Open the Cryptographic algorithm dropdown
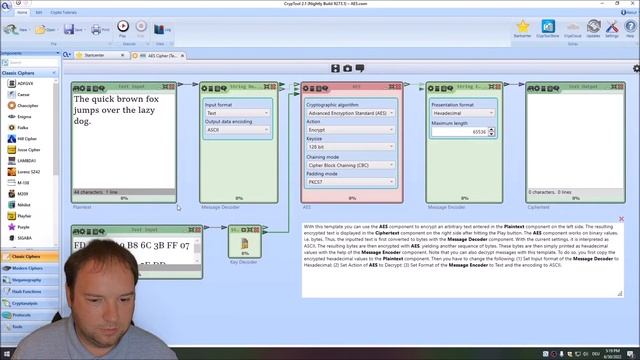 [350, 113]
